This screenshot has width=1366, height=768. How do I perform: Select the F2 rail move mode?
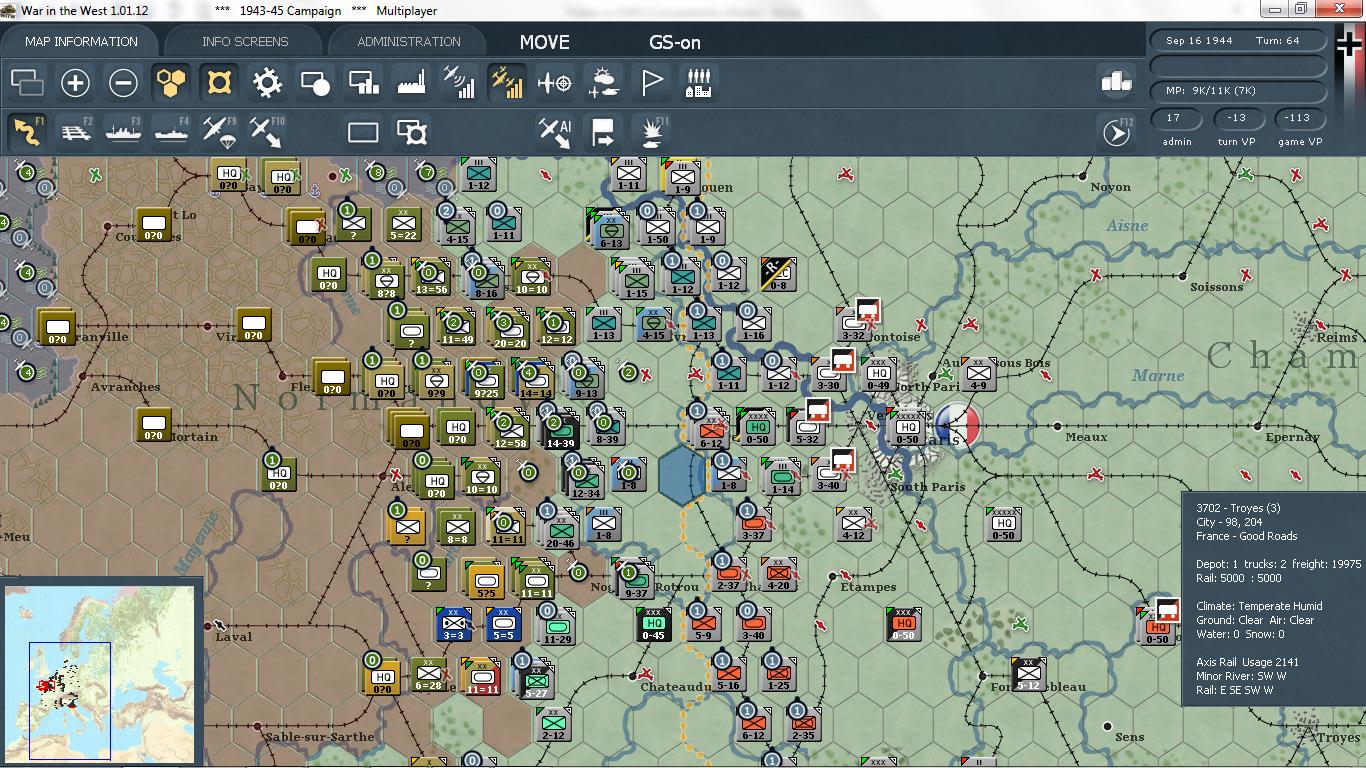point(75,131)
